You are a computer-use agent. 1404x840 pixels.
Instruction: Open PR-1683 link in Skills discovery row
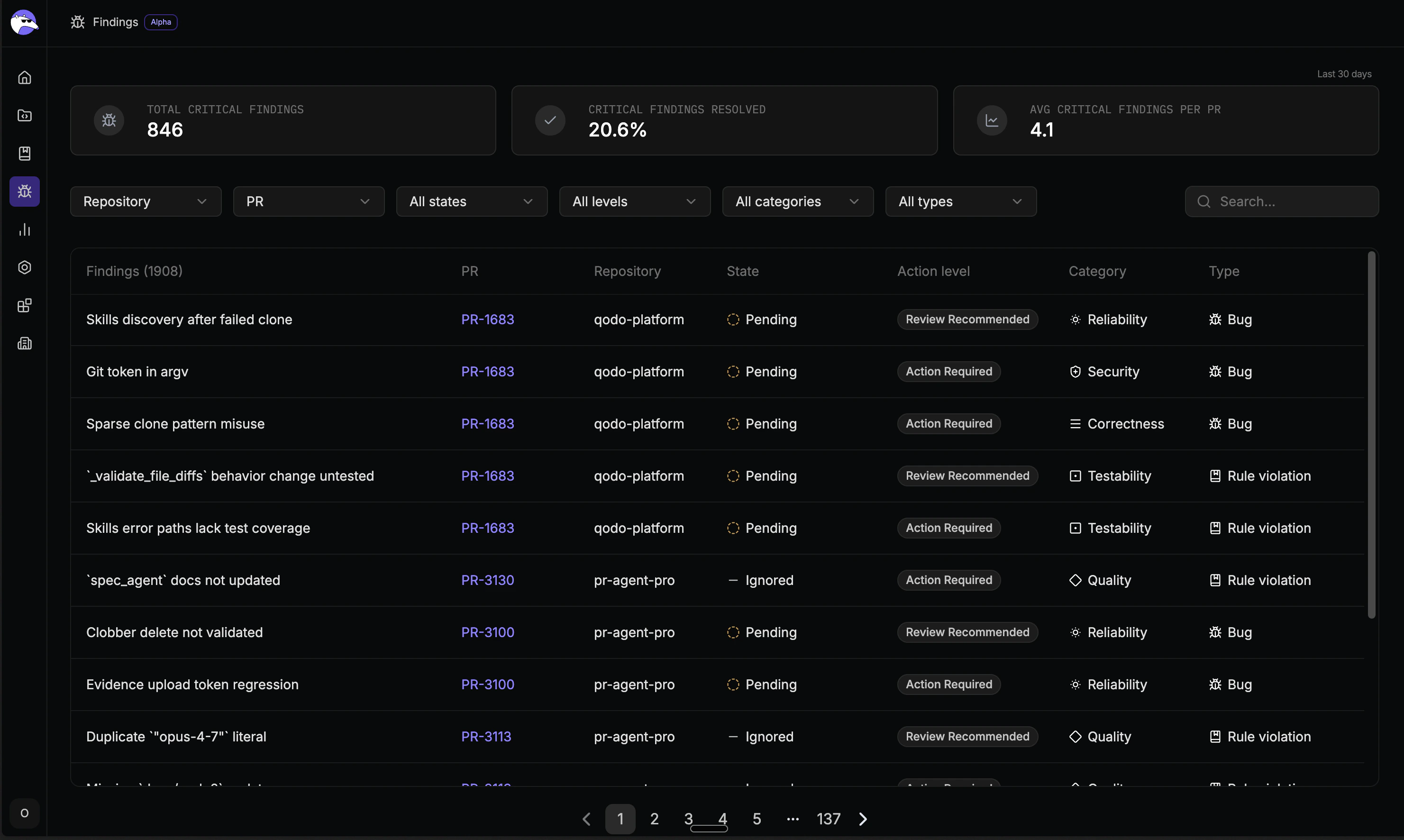point(487,320)
